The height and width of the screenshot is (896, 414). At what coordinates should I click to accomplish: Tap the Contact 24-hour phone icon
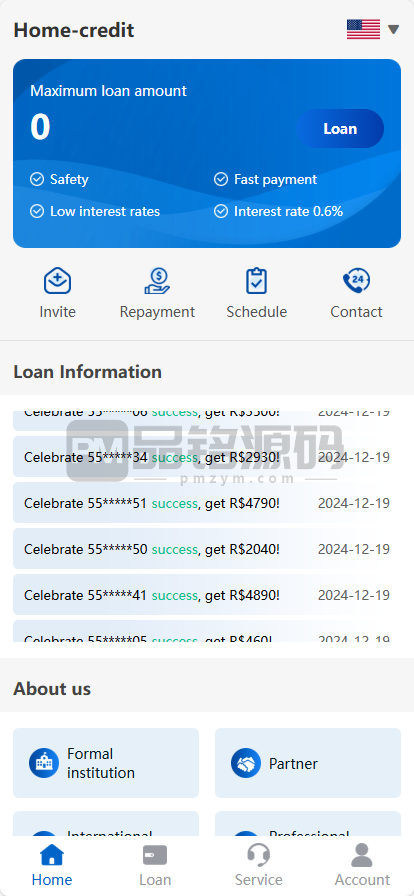coord(356,281)
